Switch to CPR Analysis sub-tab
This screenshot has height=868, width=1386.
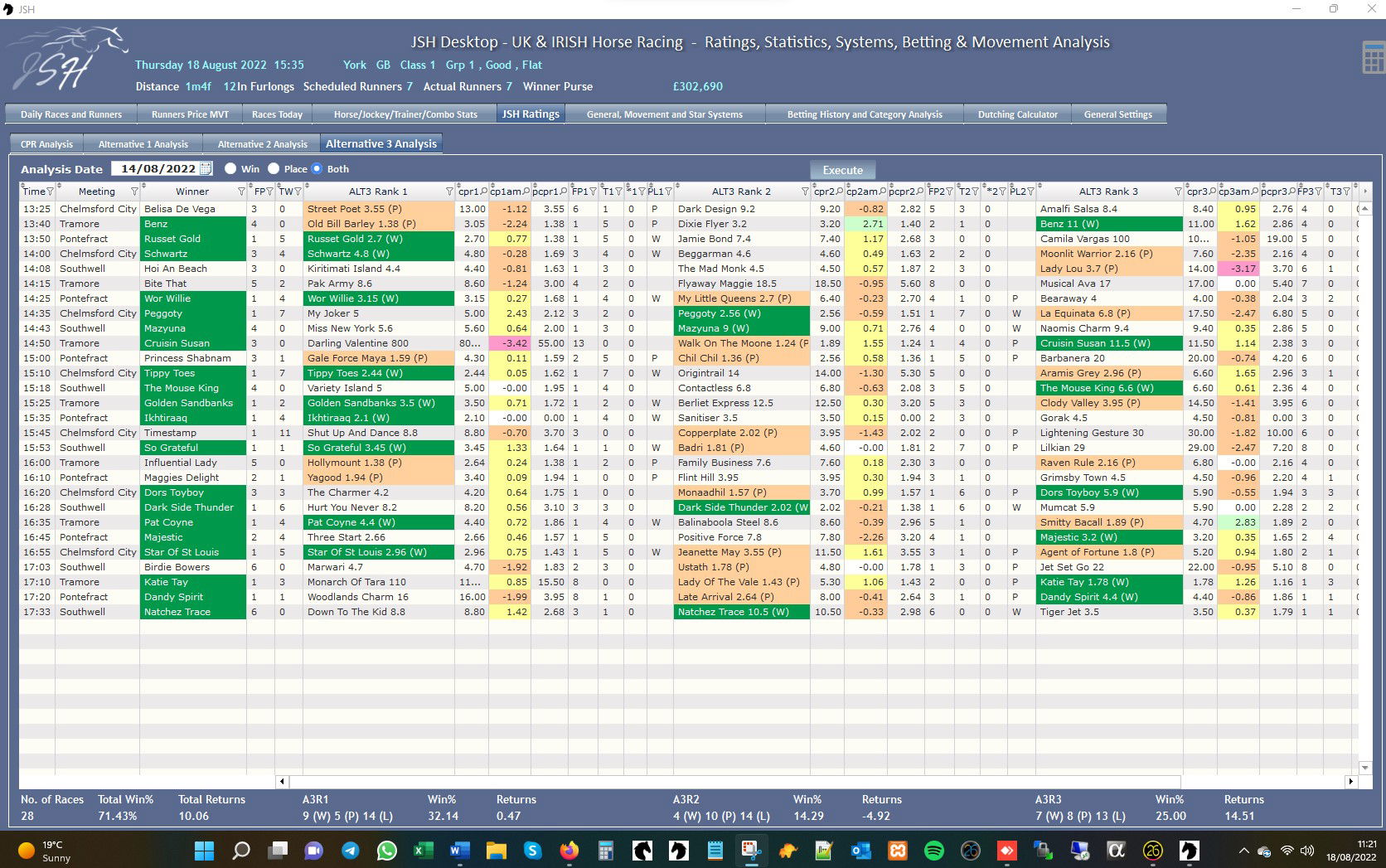pos(46,144)
